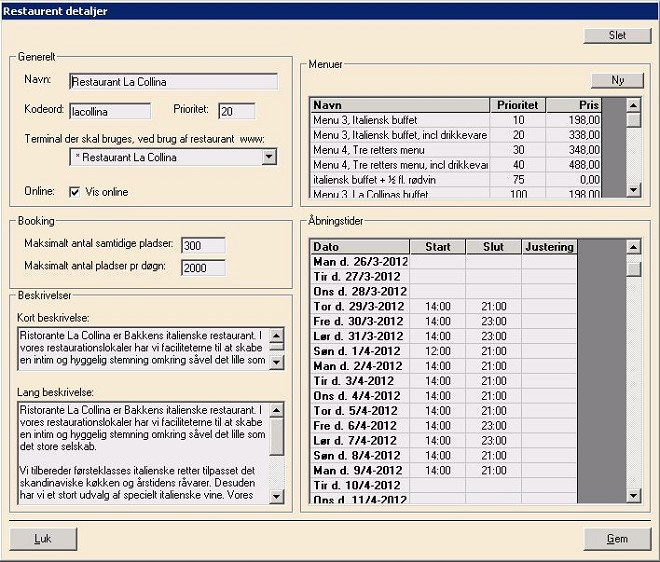The width and height of the screenshot is (660, 562).
Task: Select 'Menu 4, Tre retters menu, incl drikkevar' row
Action: tap(456, 165)
